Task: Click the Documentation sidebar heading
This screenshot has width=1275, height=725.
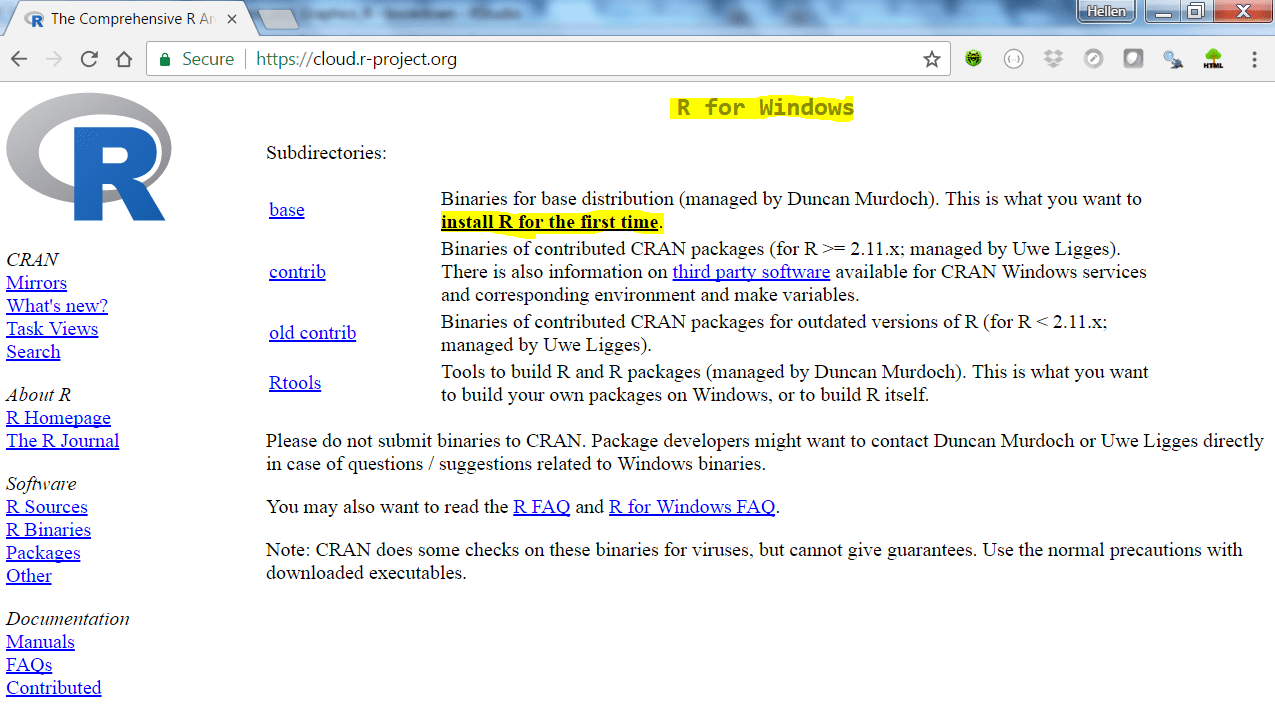Action: (x=68, y=619)
